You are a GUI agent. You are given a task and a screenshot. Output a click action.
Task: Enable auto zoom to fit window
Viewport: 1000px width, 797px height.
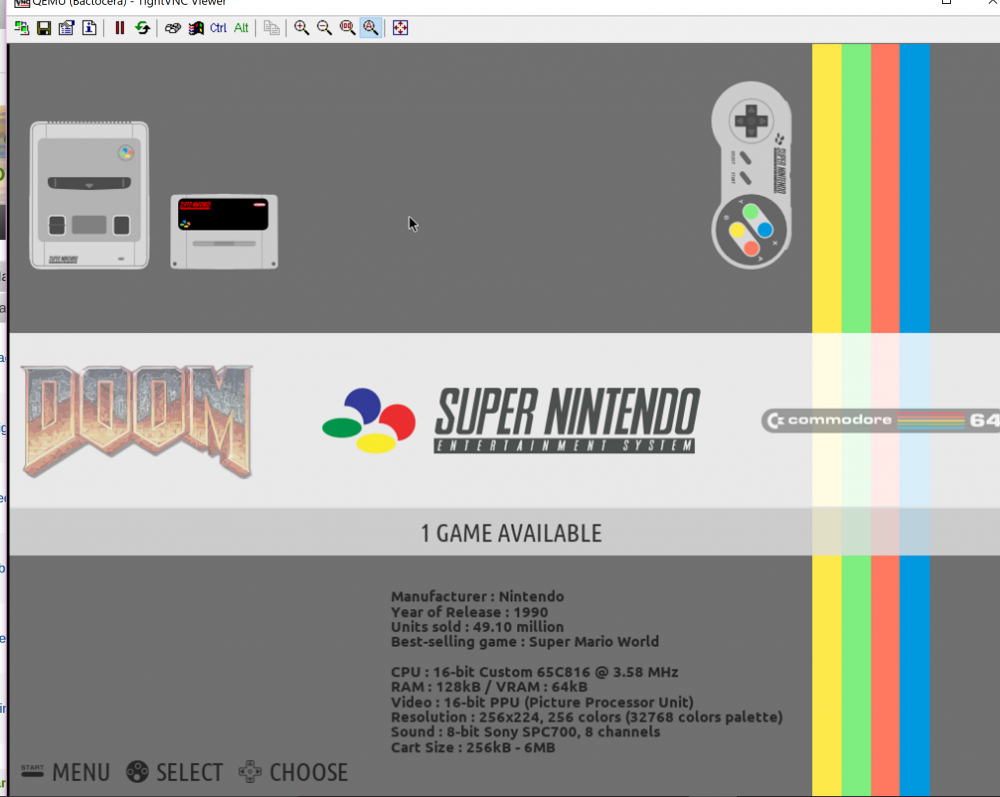(x=371, y=28)
